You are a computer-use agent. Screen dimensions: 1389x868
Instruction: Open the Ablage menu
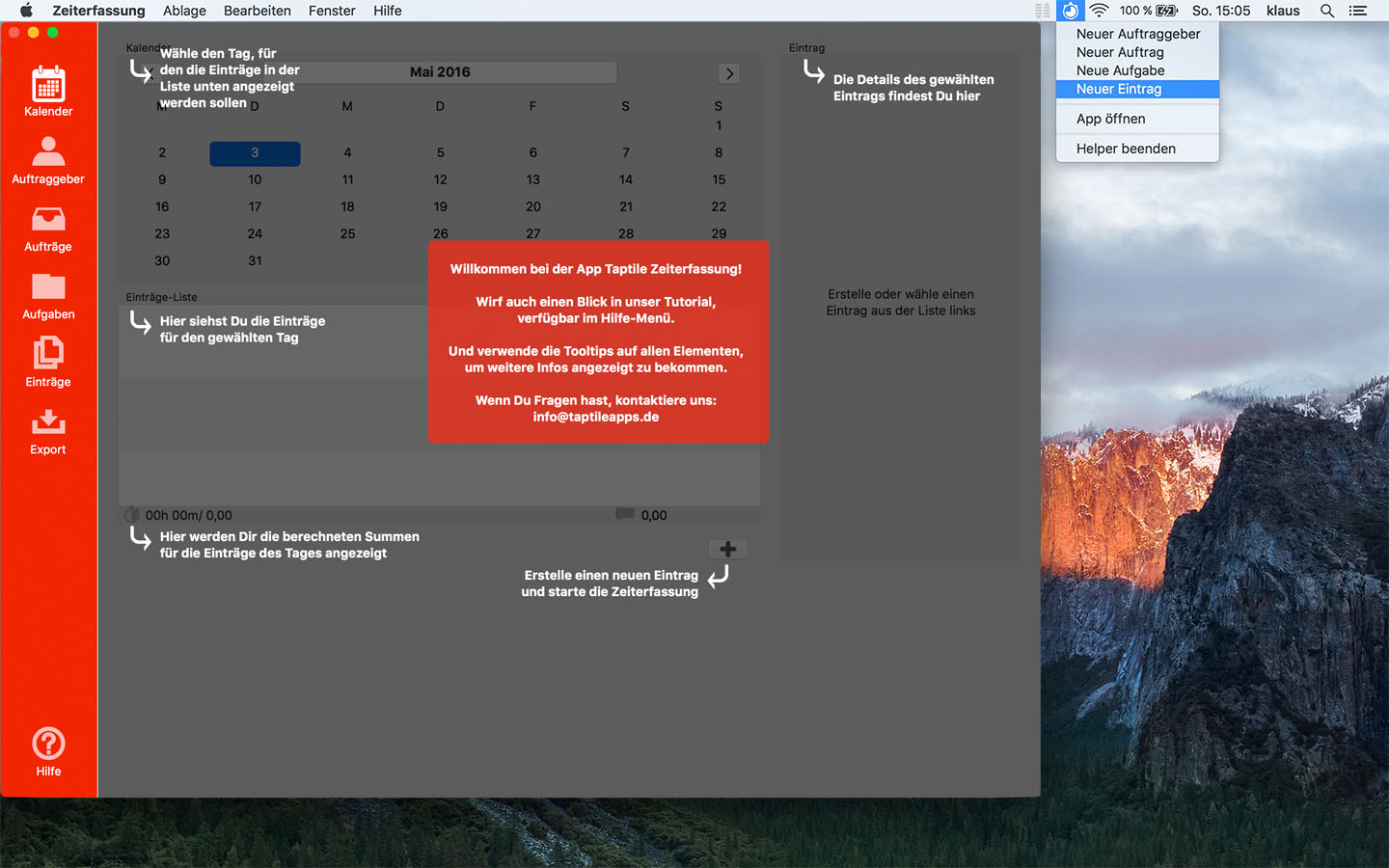coord(184,11)
